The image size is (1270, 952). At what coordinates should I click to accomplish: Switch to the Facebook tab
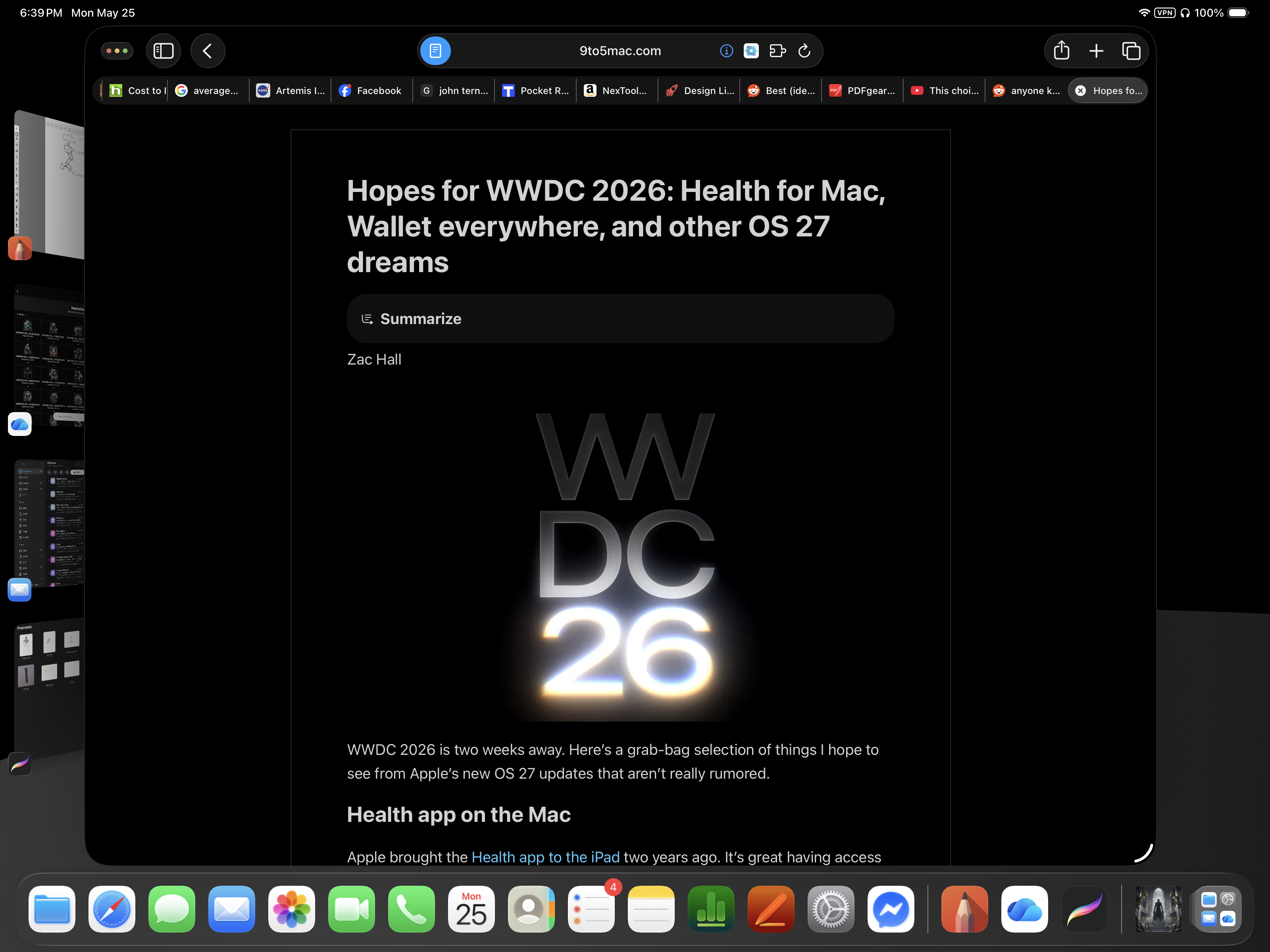(x=371, y=91)
